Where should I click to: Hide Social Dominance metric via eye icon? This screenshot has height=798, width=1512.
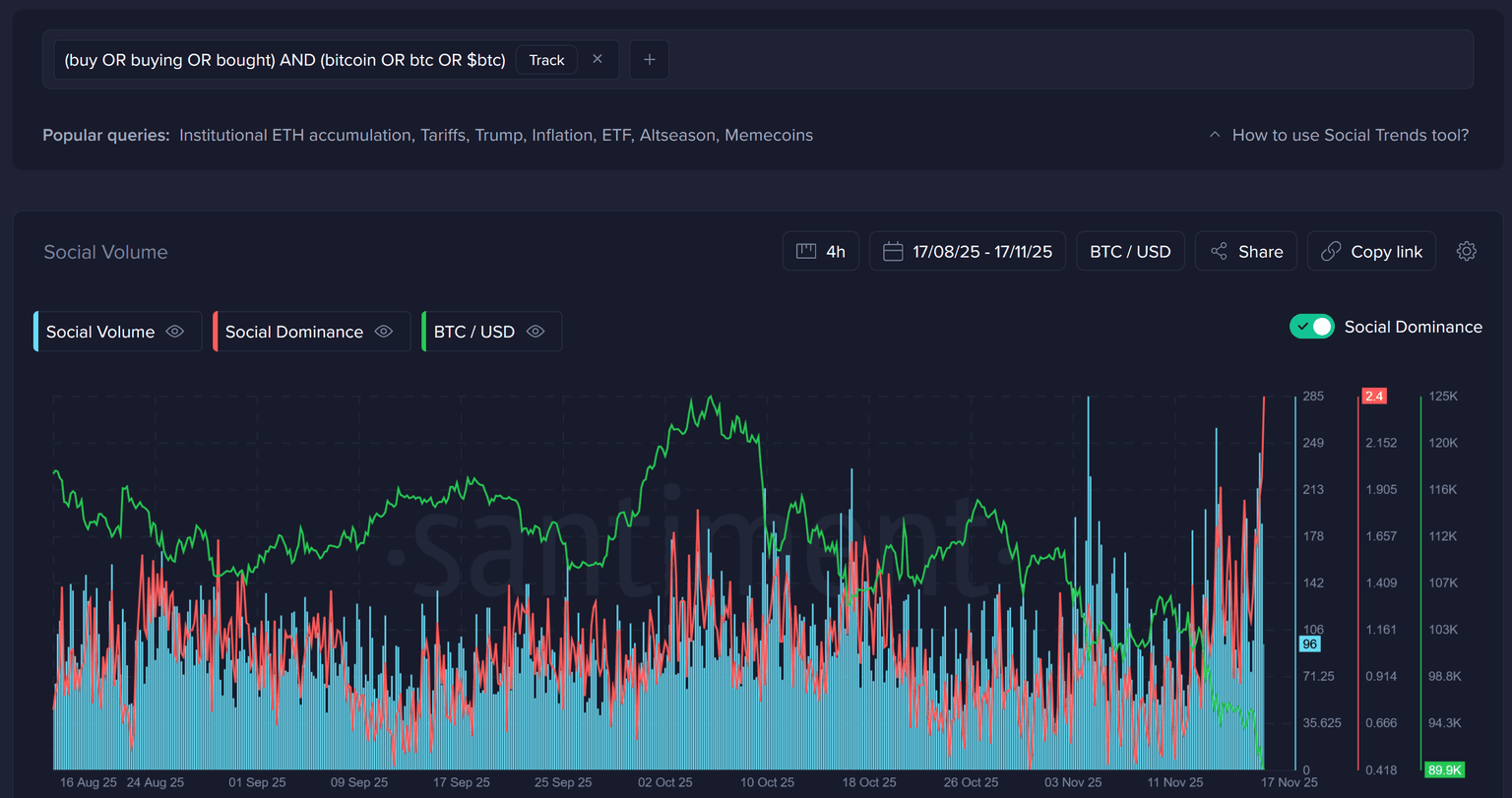384,332
